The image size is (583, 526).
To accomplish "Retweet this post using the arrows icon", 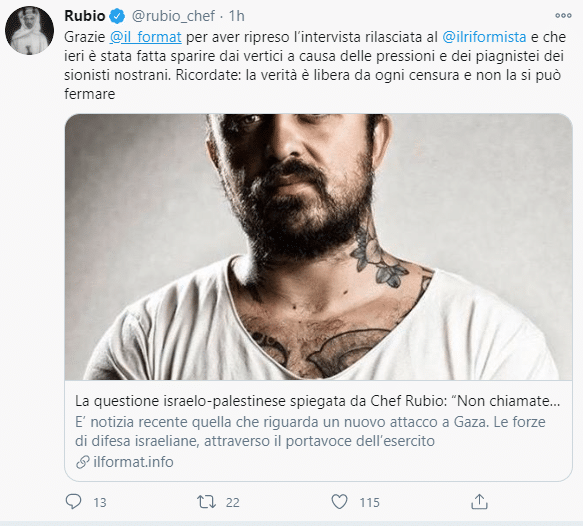I will (206, 502).
